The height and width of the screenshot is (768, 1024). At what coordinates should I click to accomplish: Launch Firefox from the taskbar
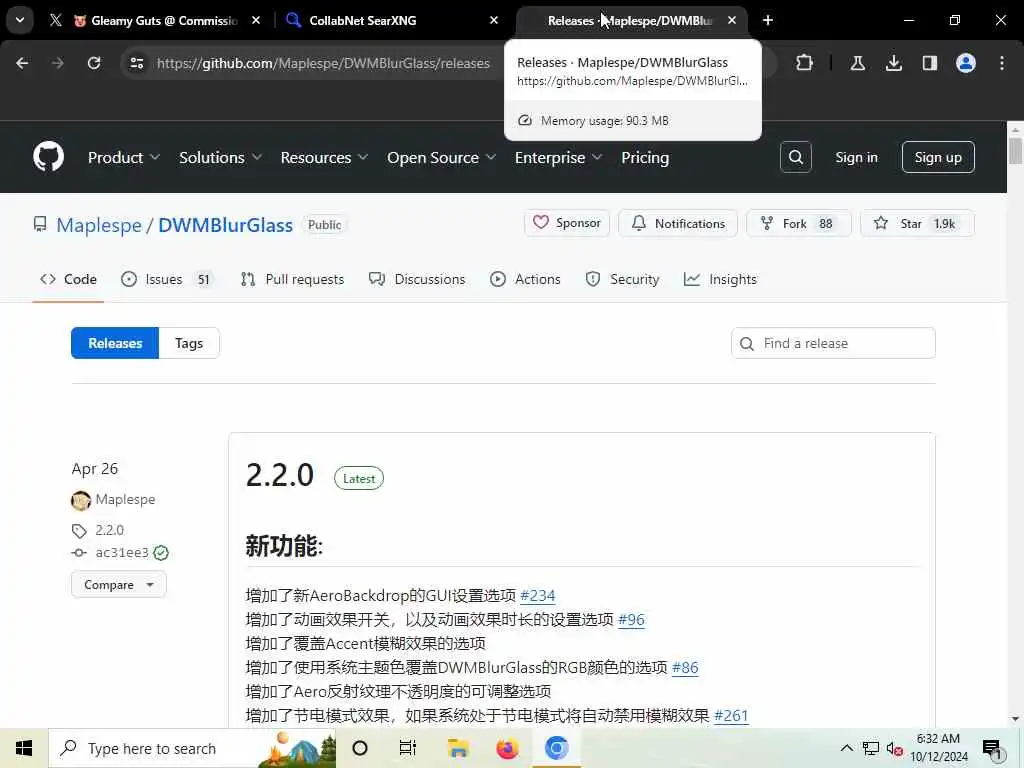(x=507, y=748)
